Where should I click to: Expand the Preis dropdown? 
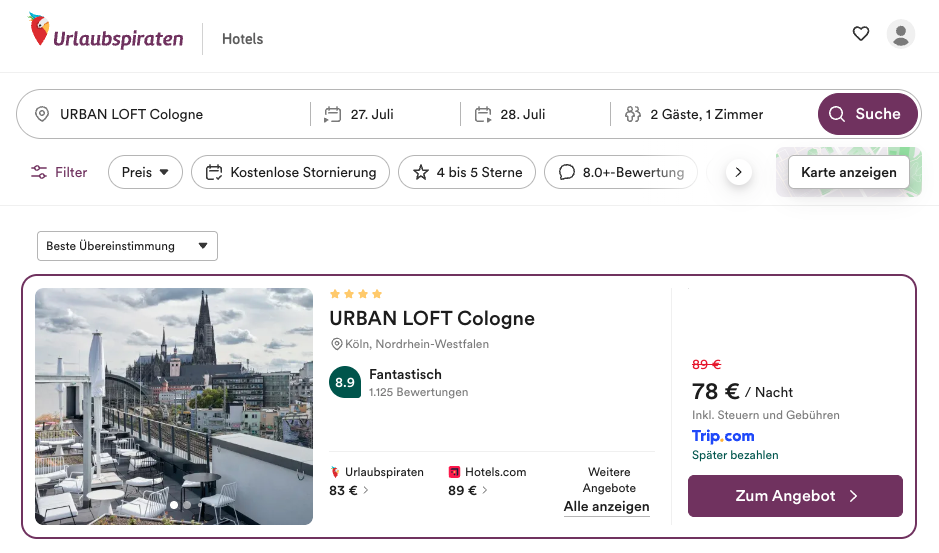tap(145, 172)
